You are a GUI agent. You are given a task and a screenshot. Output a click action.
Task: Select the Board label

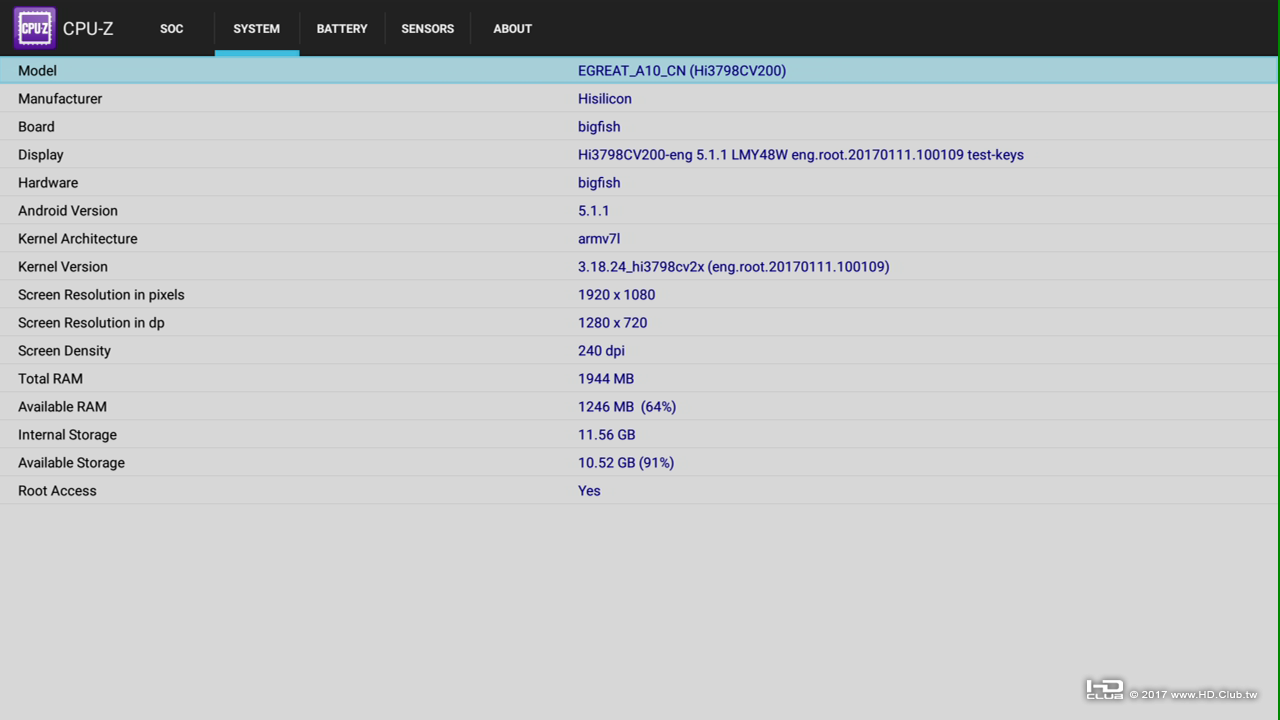point(36,127)
